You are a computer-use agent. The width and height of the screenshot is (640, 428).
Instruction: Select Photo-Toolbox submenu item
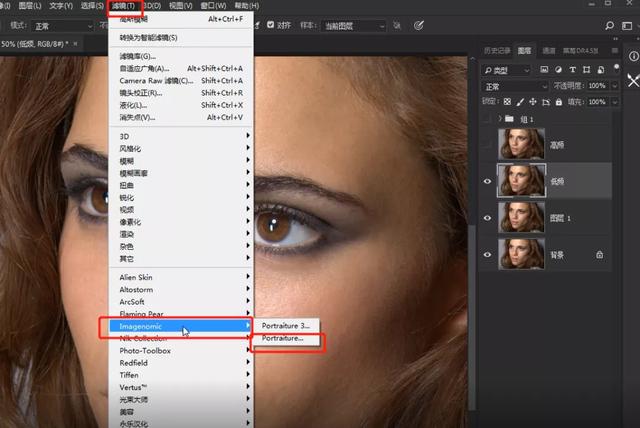[181, 350]
